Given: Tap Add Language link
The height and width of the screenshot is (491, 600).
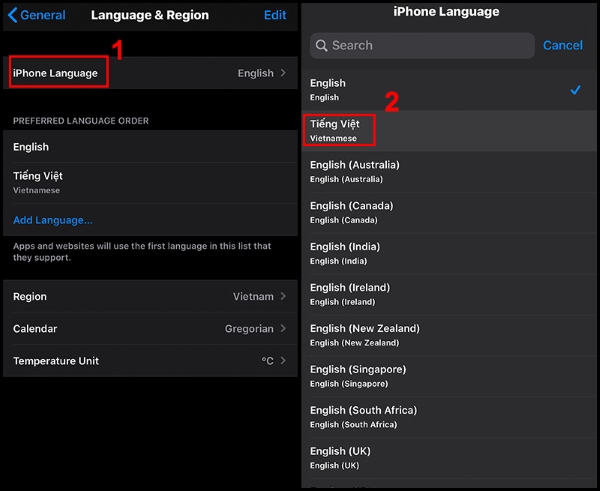Looking at the screenshot, I should pyautogui.click(x=53, y=220).
